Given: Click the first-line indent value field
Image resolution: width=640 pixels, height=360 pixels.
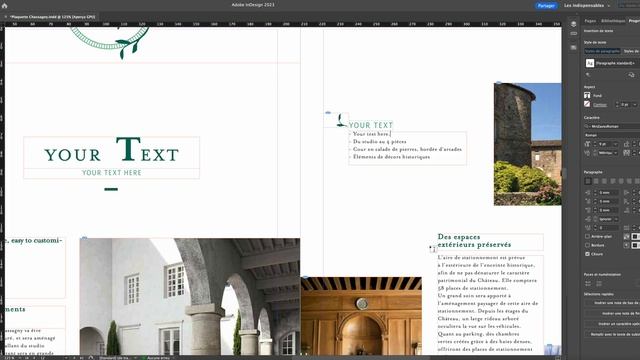Looking at the screenshot, I should pyautogui.click(x=608, y=201).
